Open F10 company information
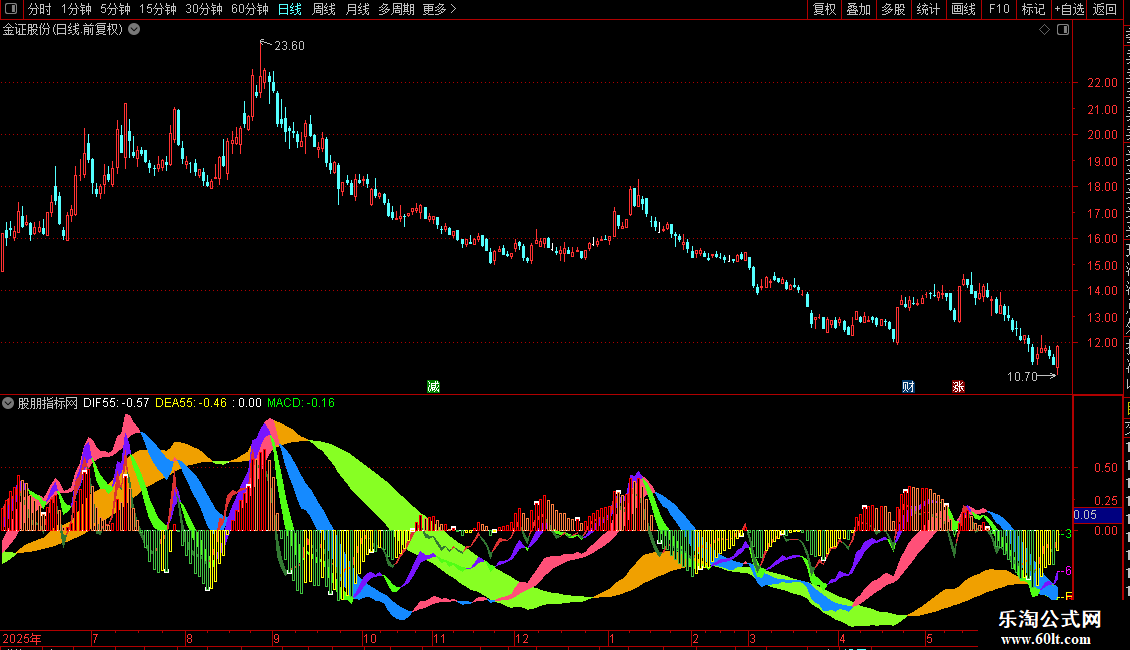This screenshot has height=650, width=1130. tap(999, 9)
